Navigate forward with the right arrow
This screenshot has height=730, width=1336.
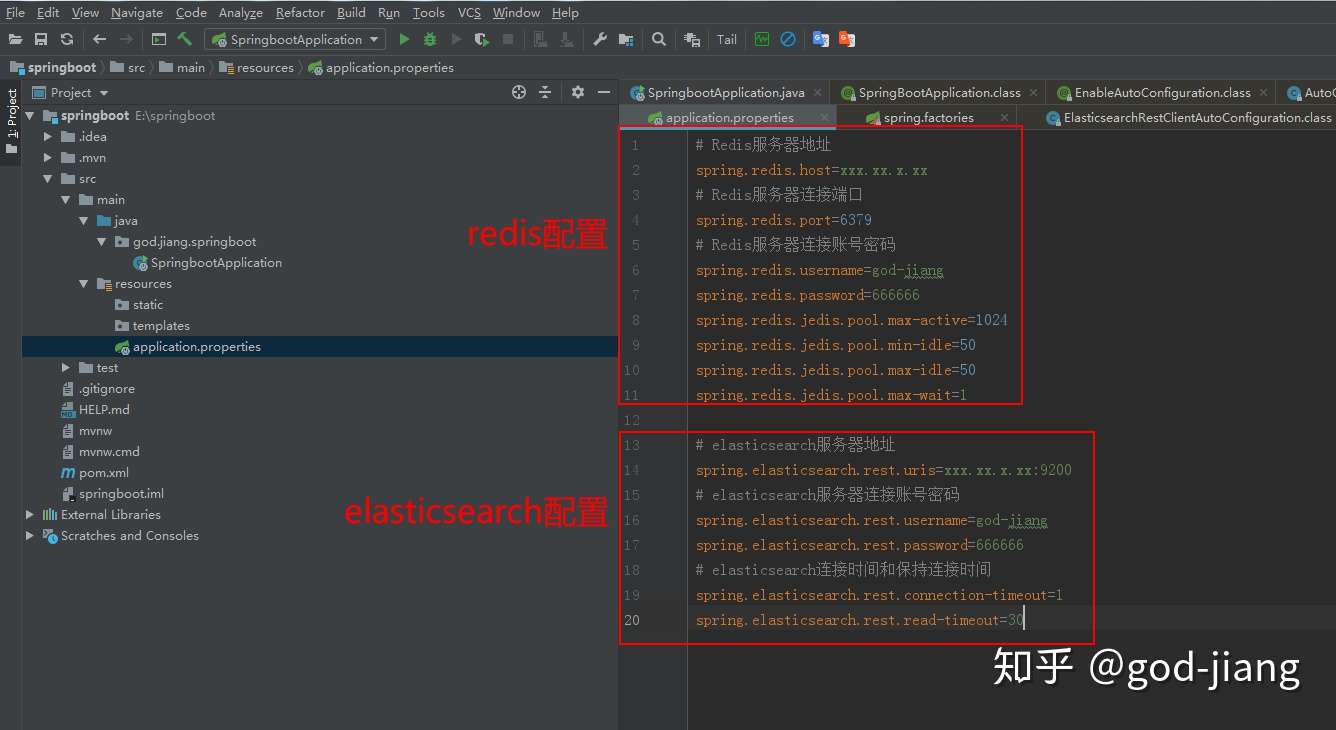(126, 39)
